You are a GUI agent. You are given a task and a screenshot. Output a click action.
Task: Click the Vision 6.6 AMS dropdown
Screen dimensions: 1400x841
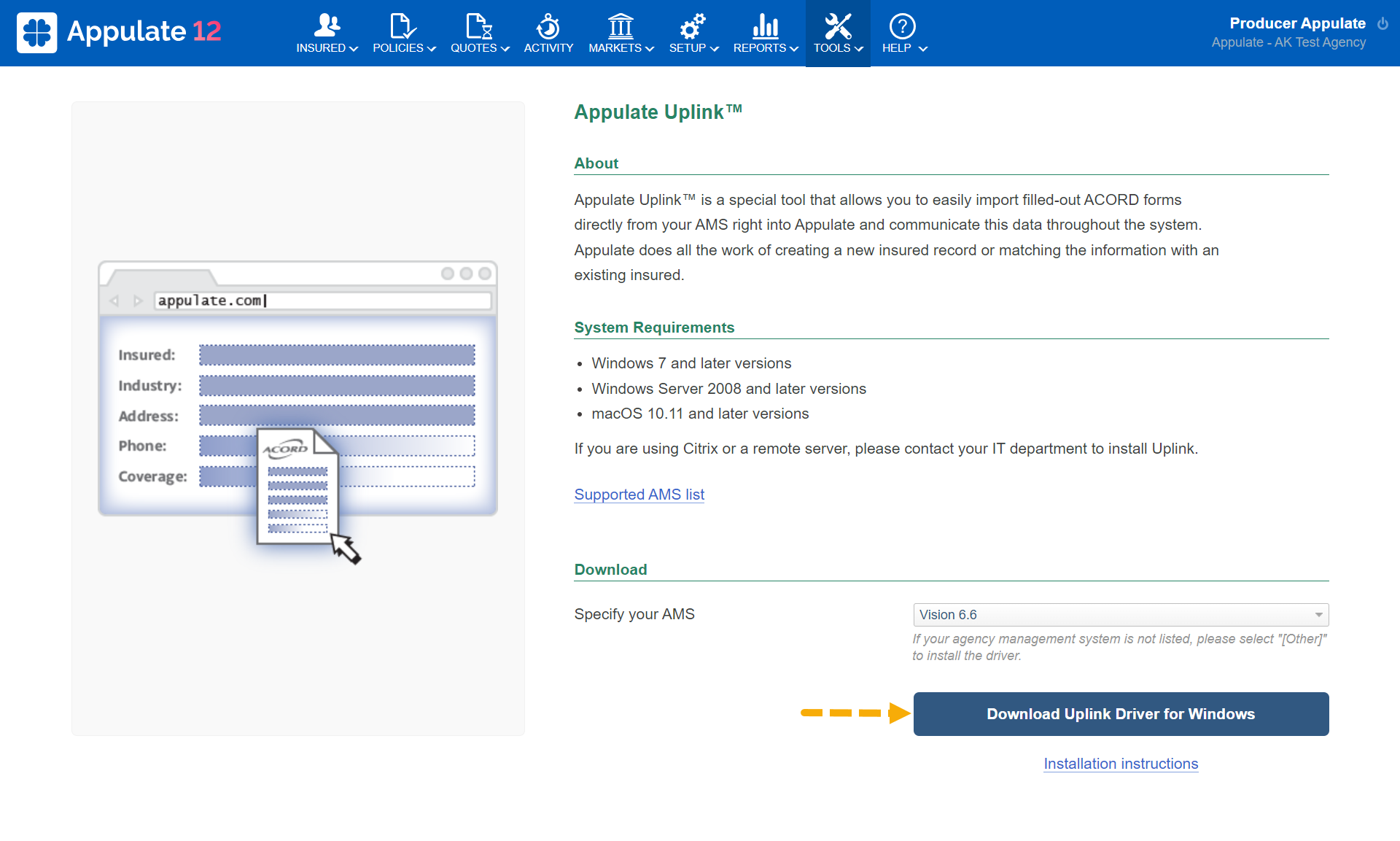(x=1121, y=614)
